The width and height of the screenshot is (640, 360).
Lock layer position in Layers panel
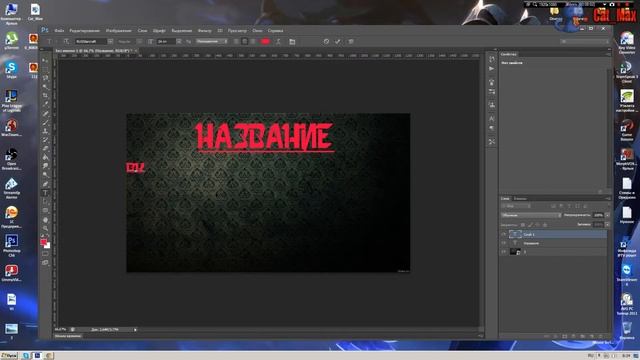click(538, 224)
